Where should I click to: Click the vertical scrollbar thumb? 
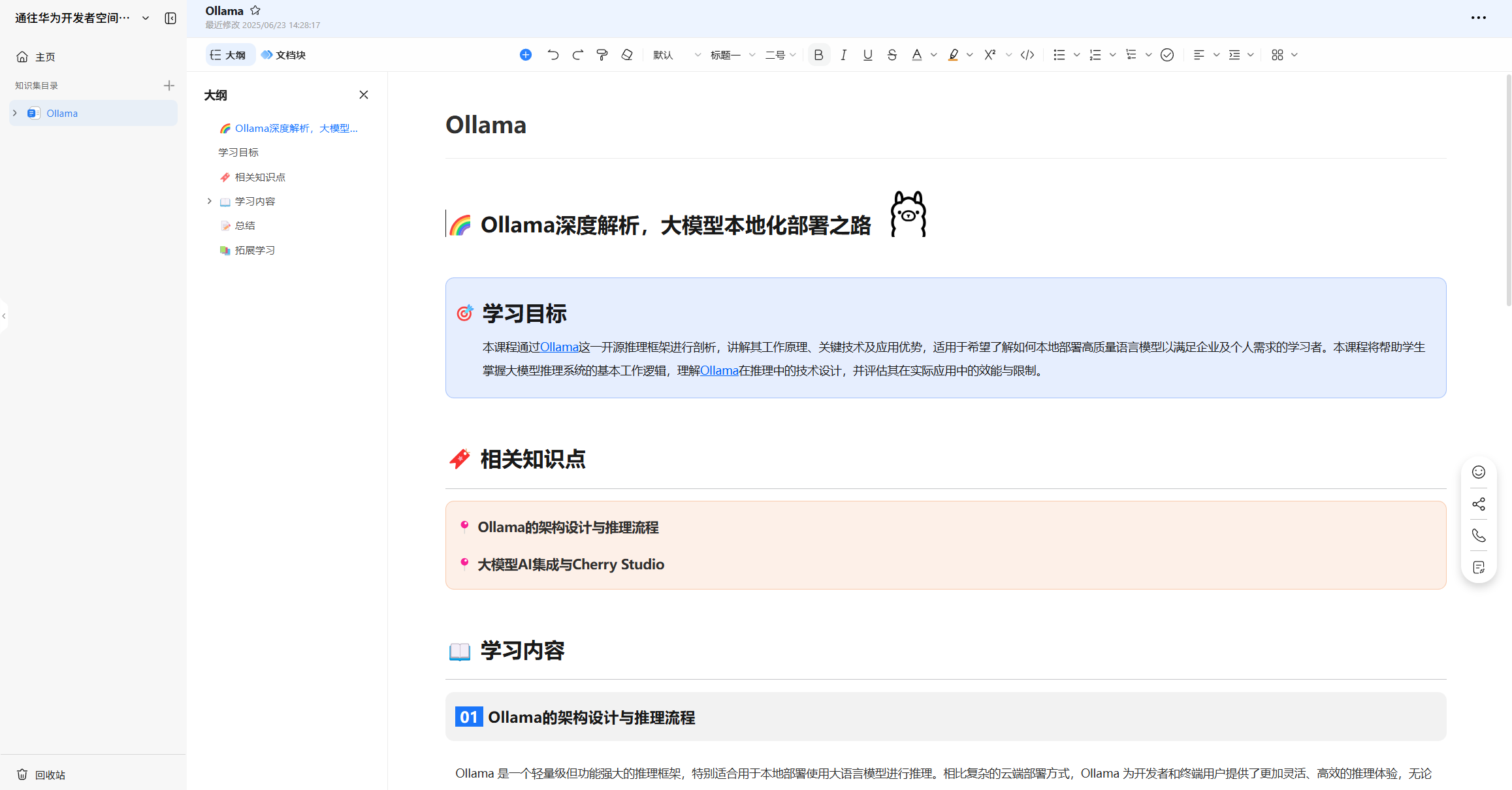[1508, 189]
